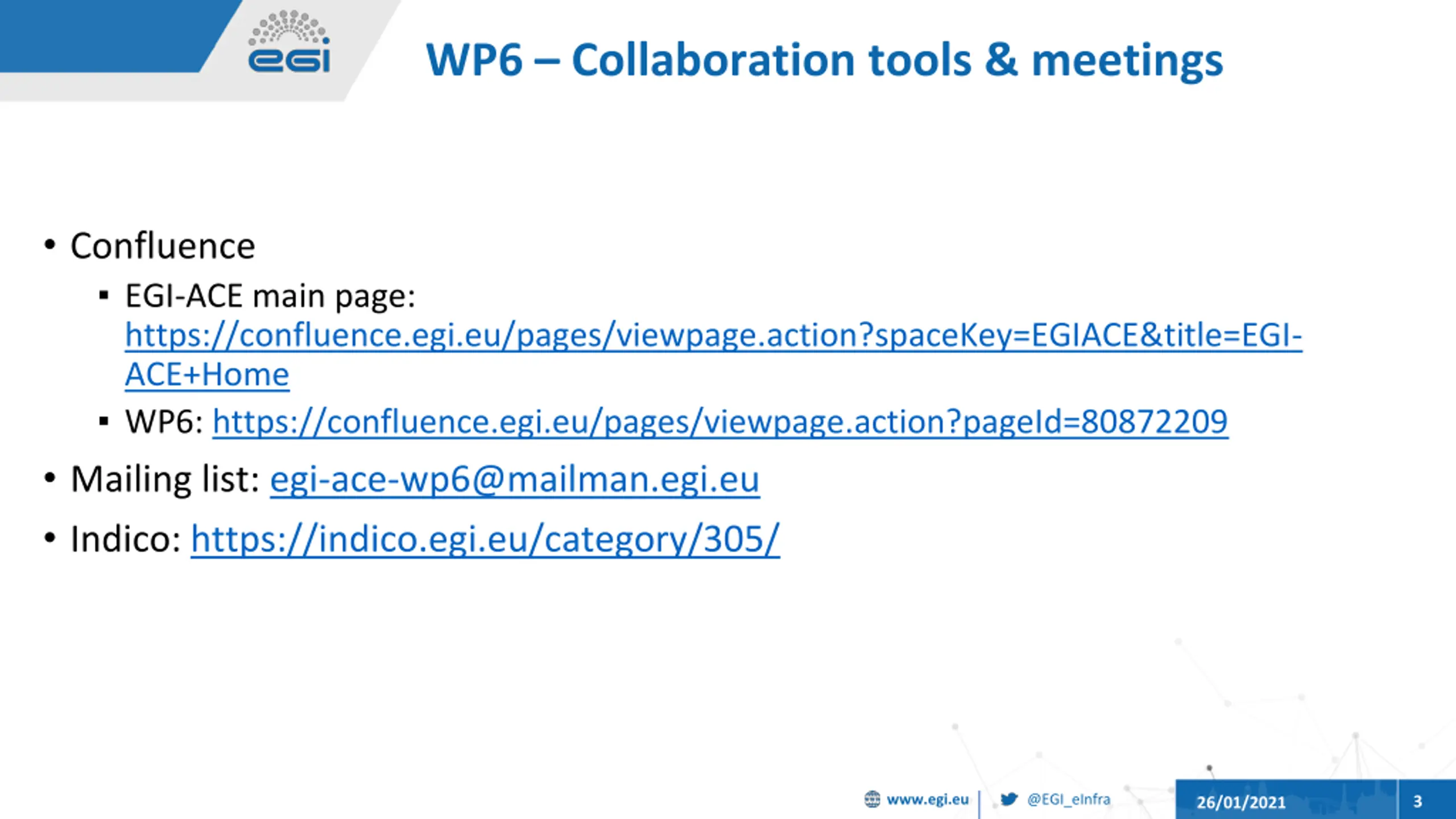Click the EGI logo in the header
Image resolution: width=1456 pixels, height=819 pixels.
[x=289, y=42]
